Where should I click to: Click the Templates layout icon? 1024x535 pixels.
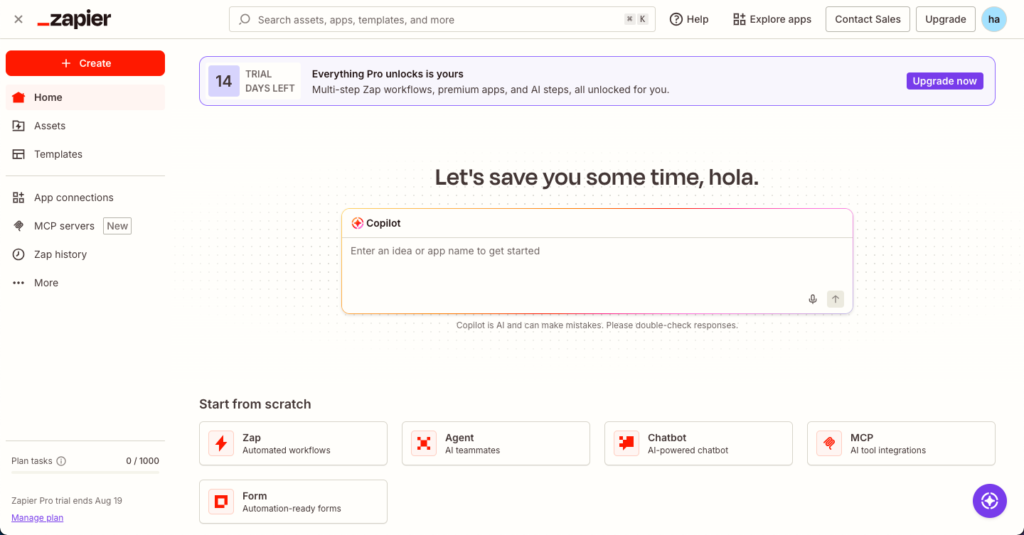click(18, 154)
